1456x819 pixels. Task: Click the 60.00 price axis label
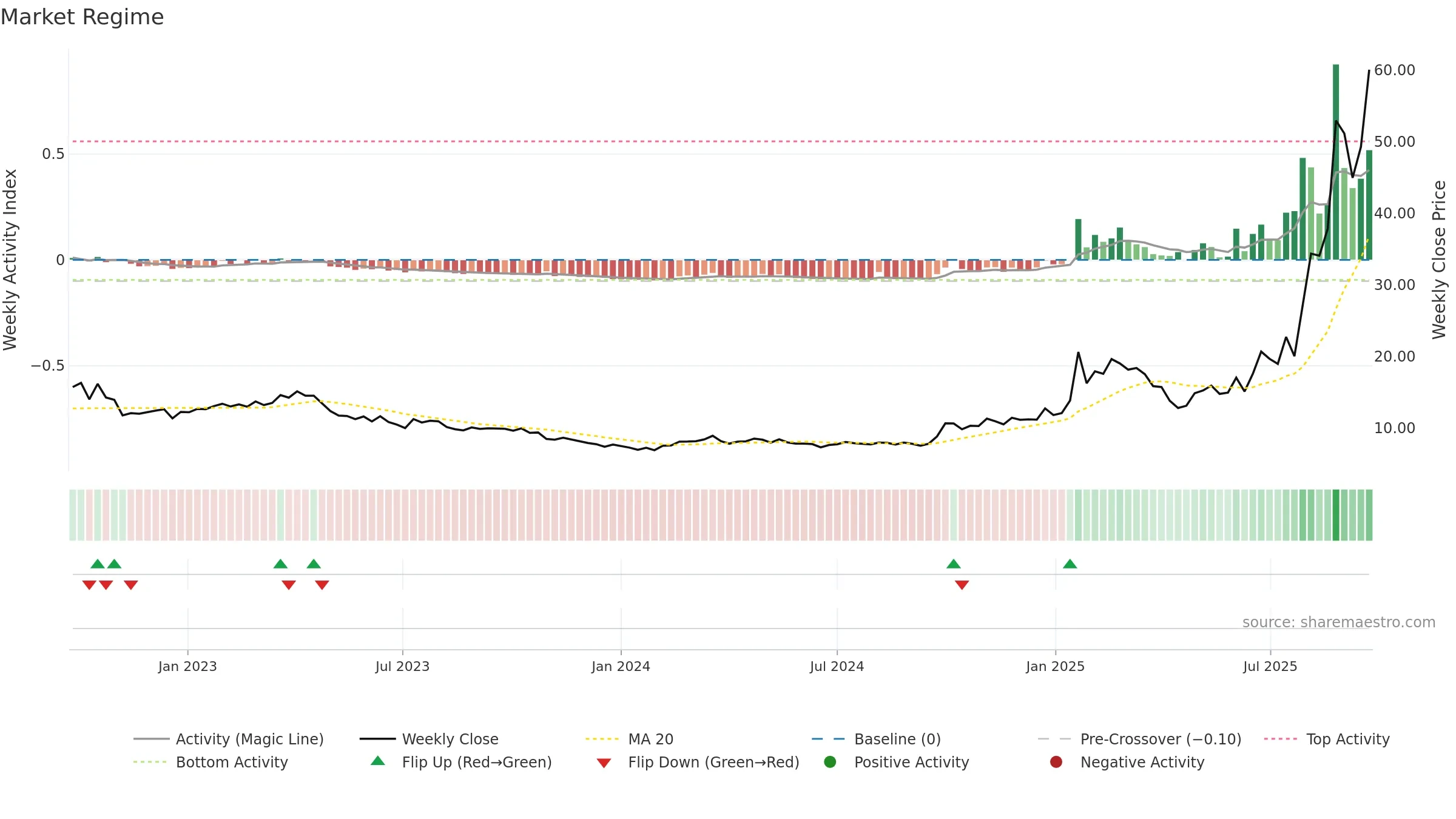click(1394, 70)
